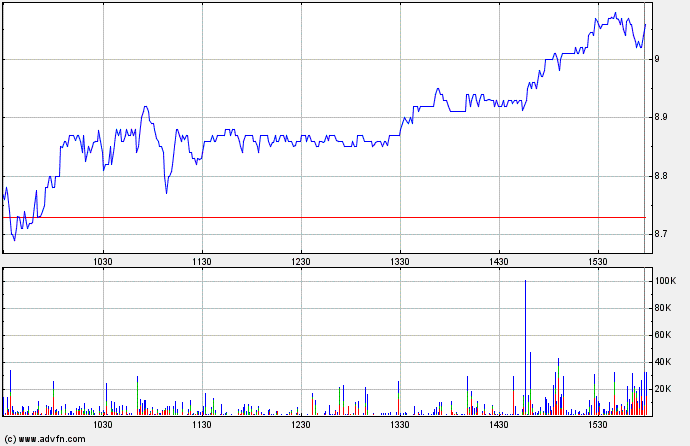Select the 1230 time label under price chart
690x446 pixels.
click(301, 262)
